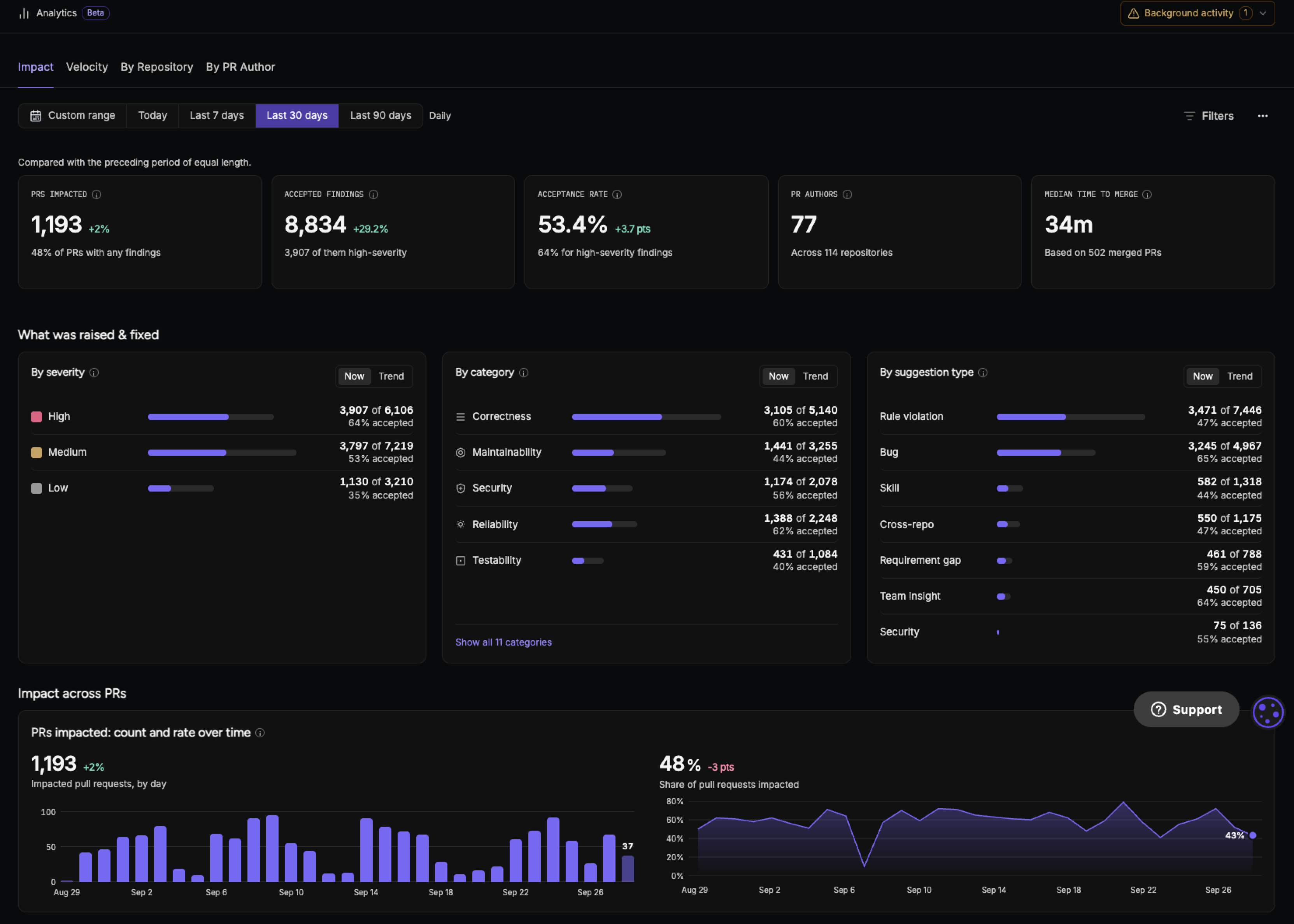Open the round assistant avatar icon
The width and height of the screenshot is (1294, 924).
tap(1268, 712)
